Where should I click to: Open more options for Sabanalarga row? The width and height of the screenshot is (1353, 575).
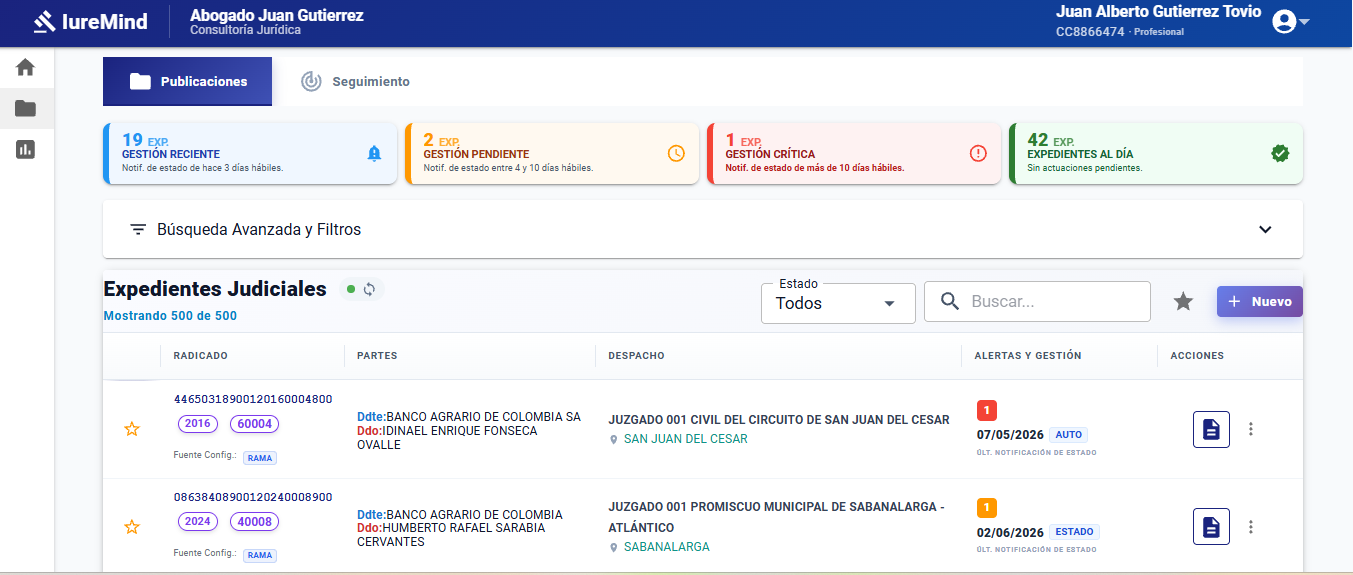click(x=1250, y=527)
